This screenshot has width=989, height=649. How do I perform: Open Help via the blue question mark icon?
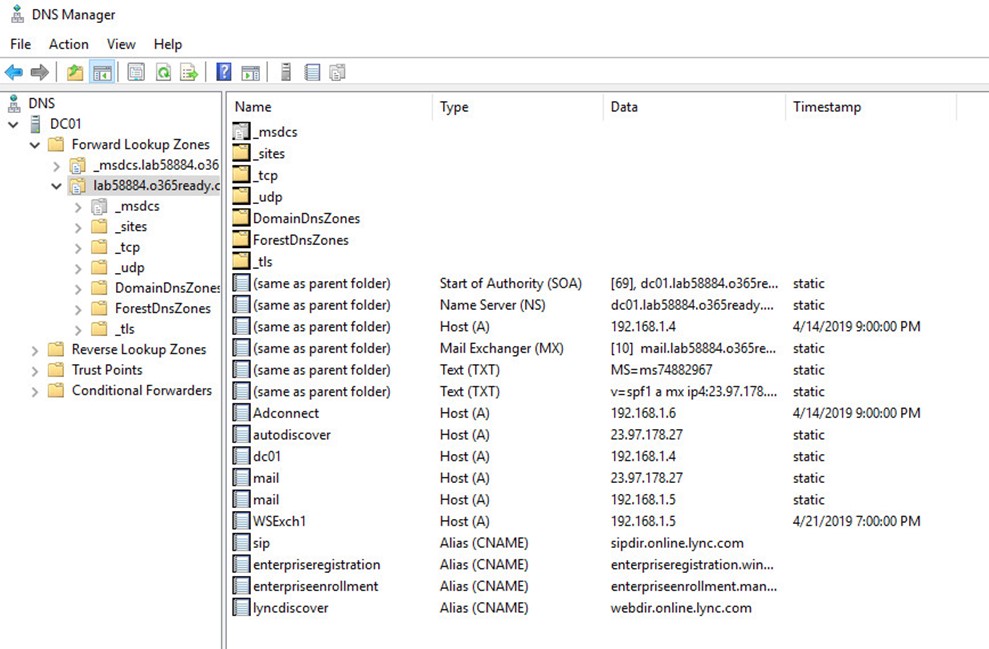click(224, 72)
